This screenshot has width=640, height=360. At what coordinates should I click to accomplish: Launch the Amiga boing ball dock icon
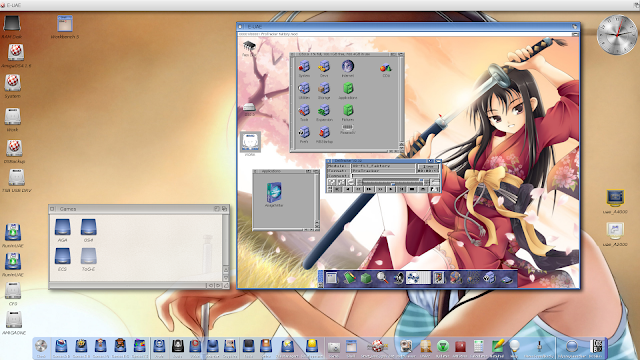click(378, 346)
